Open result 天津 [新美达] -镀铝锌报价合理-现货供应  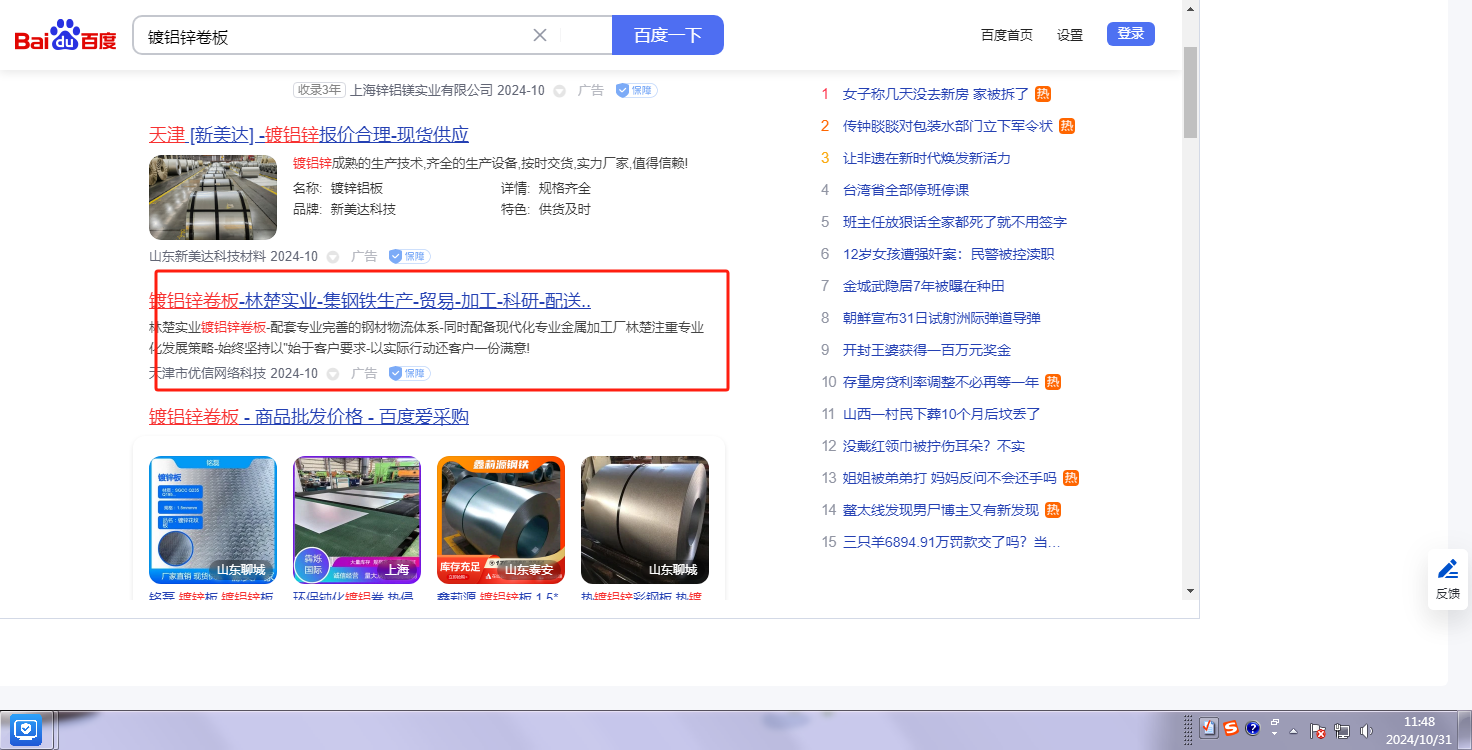point(309,135)
